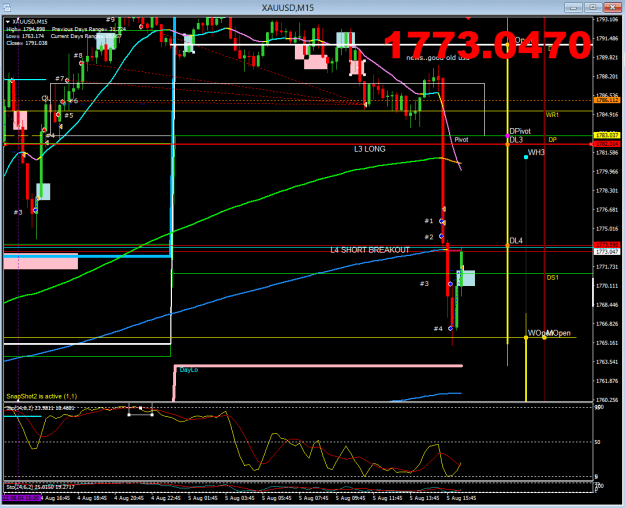
Task: Select the DL4 level label
Action: coord(516,241)
